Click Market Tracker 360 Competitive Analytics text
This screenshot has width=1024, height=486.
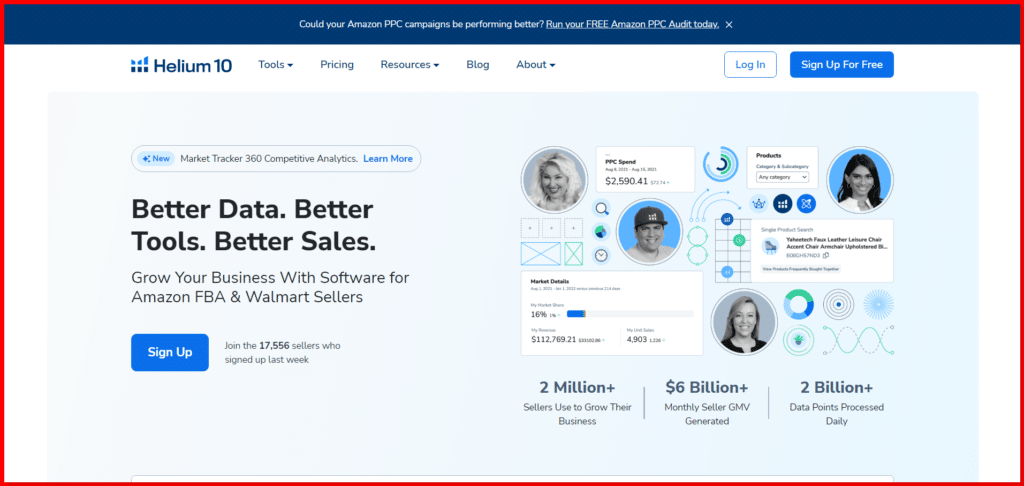(x=269, y=159)
